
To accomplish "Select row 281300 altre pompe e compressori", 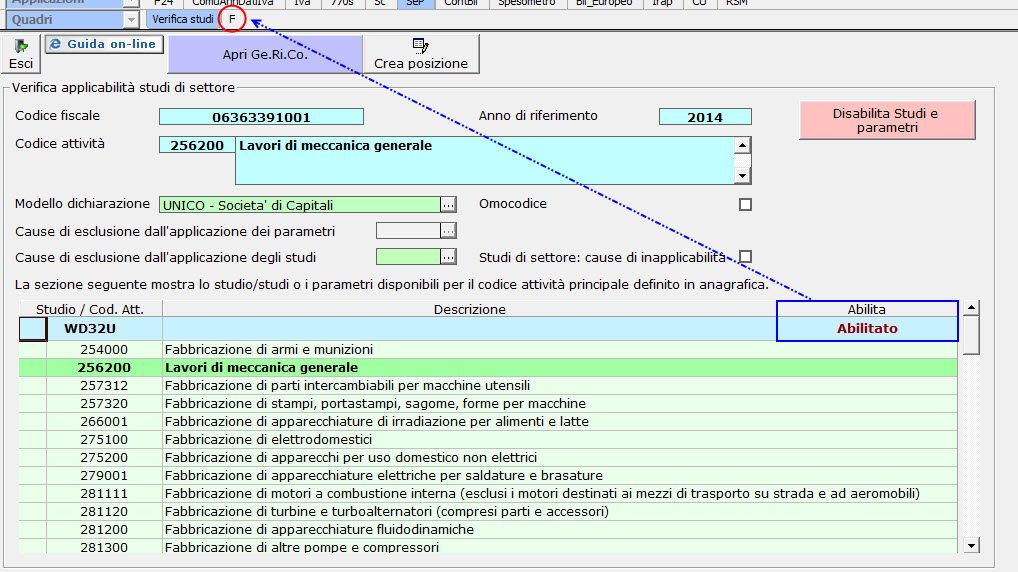I will 488,547.
